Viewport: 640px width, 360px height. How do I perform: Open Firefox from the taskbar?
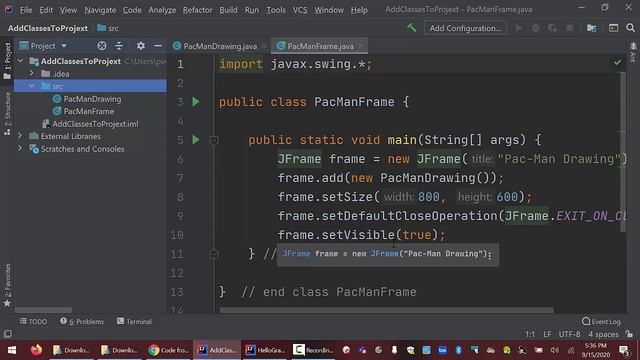point(36,350)
